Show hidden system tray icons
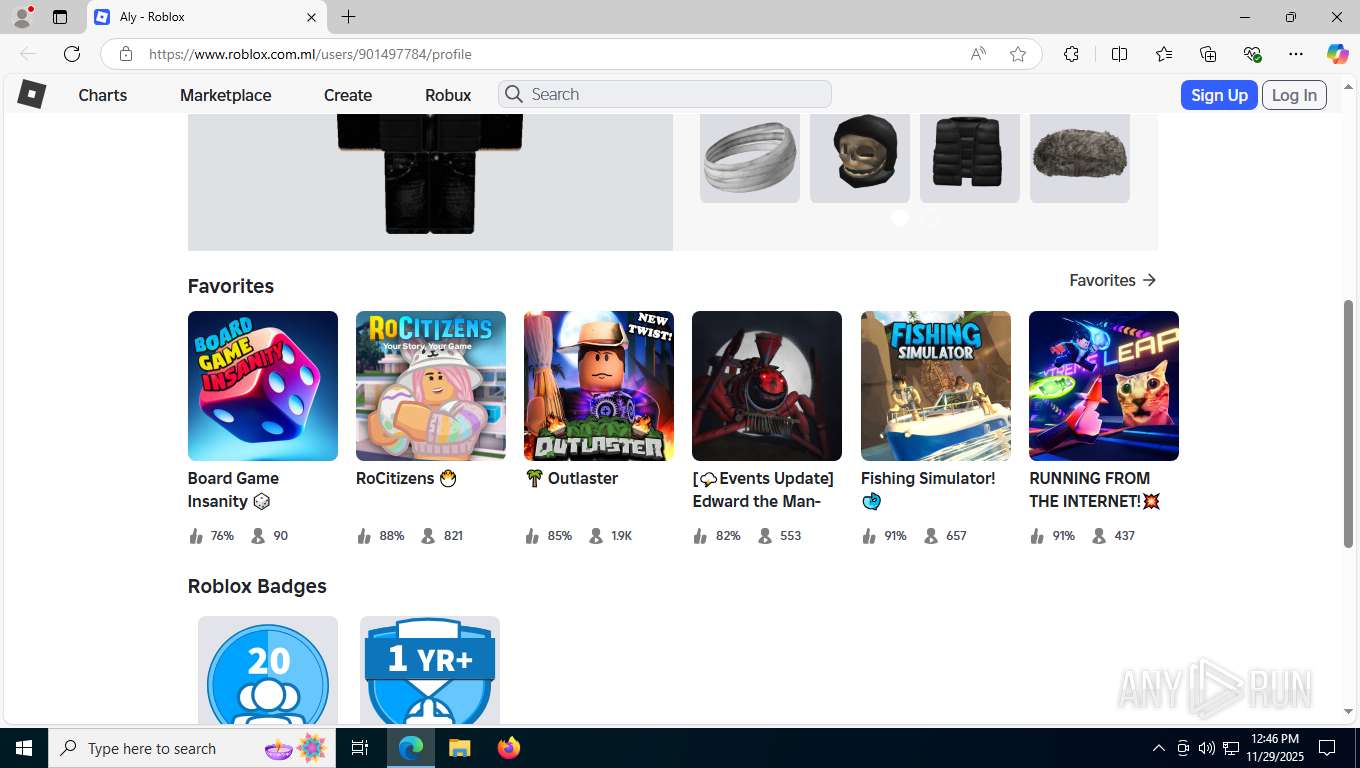The height and width of the screenshot is (768, 1360). click(1159, 748)
